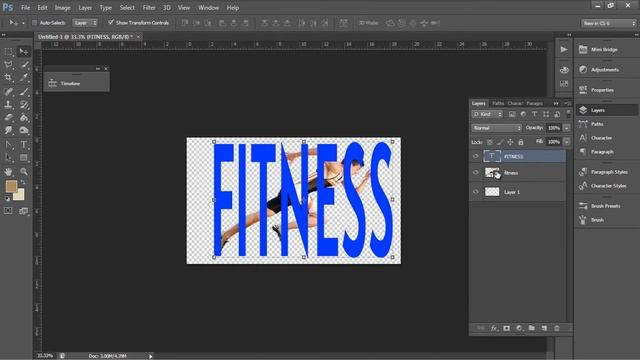Hide Layer 1 visibility eye
Screen dimensions: 640x360
point(476,191)
